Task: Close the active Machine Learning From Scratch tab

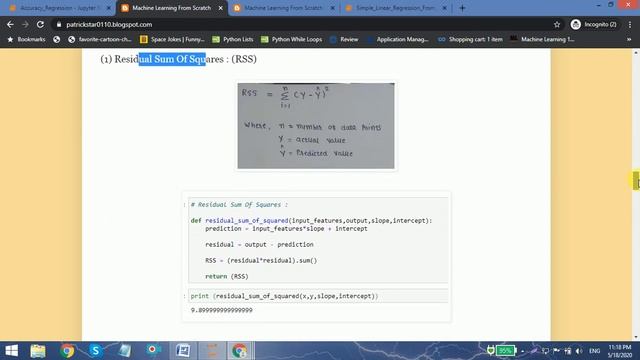Action: pyautogui.click(x=220, y=8)
